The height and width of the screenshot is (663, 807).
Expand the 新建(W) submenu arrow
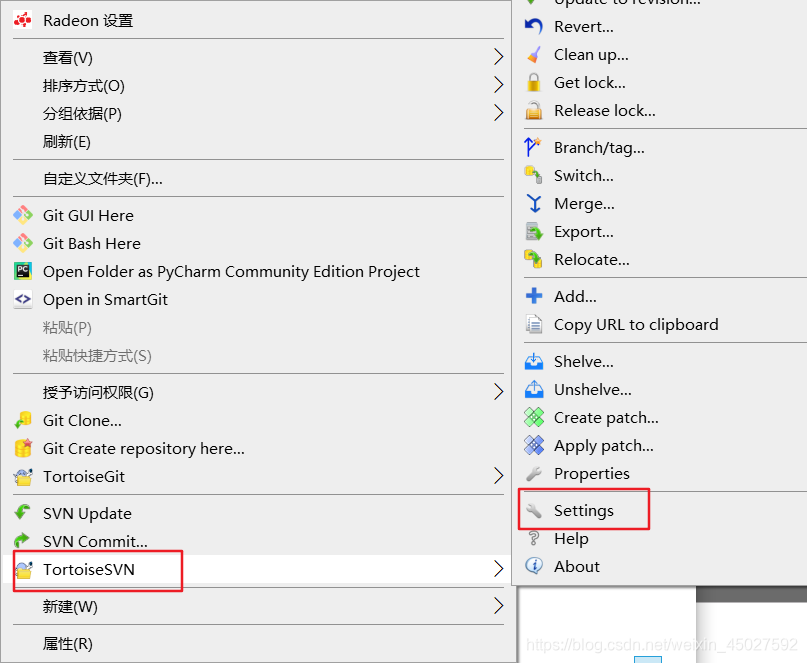498,606
